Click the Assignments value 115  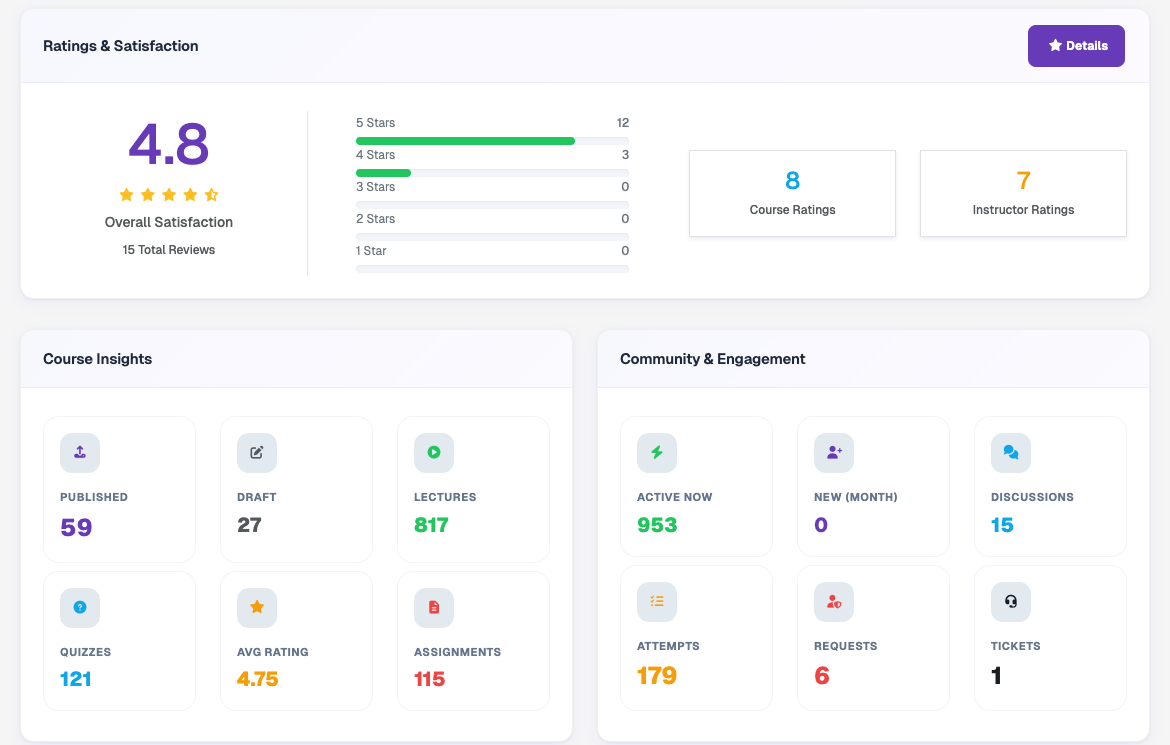pos(429,679)
